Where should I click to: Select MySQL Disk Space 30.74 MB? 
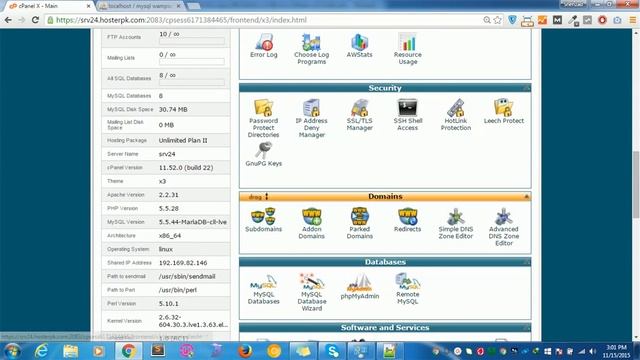click(x=173, y=109)
